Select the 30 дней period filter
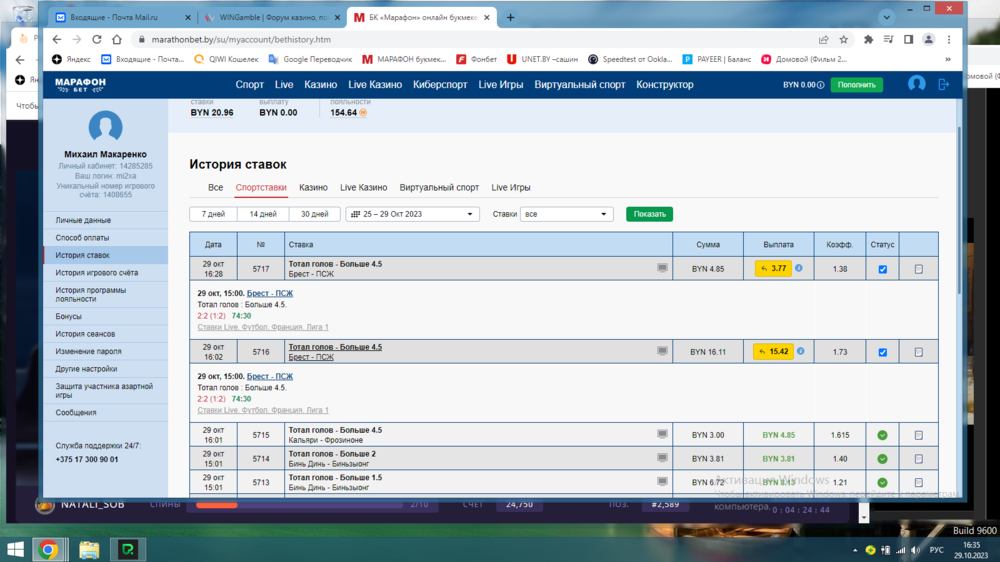The image size is (1000, 562). (x=313, y=214)
